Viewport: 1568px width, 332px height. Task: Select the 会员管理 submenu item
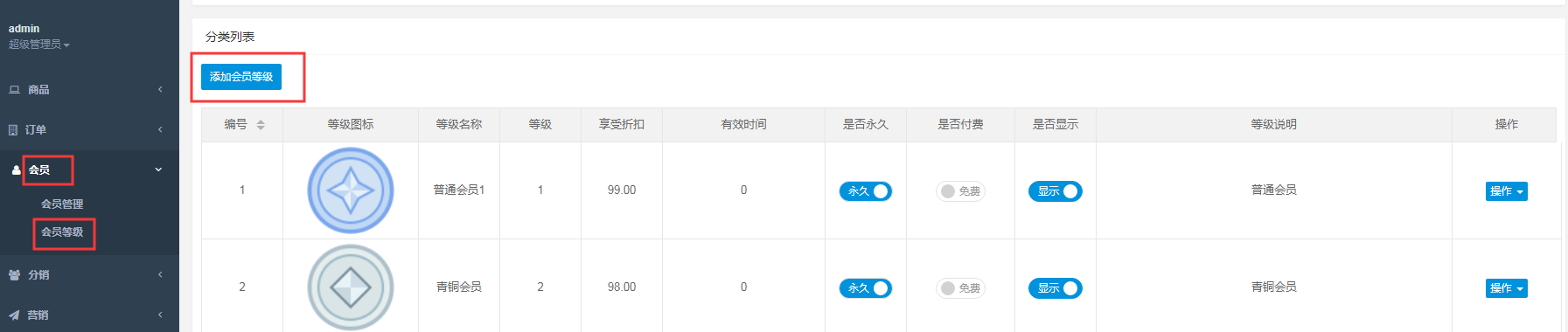(62, 204)
